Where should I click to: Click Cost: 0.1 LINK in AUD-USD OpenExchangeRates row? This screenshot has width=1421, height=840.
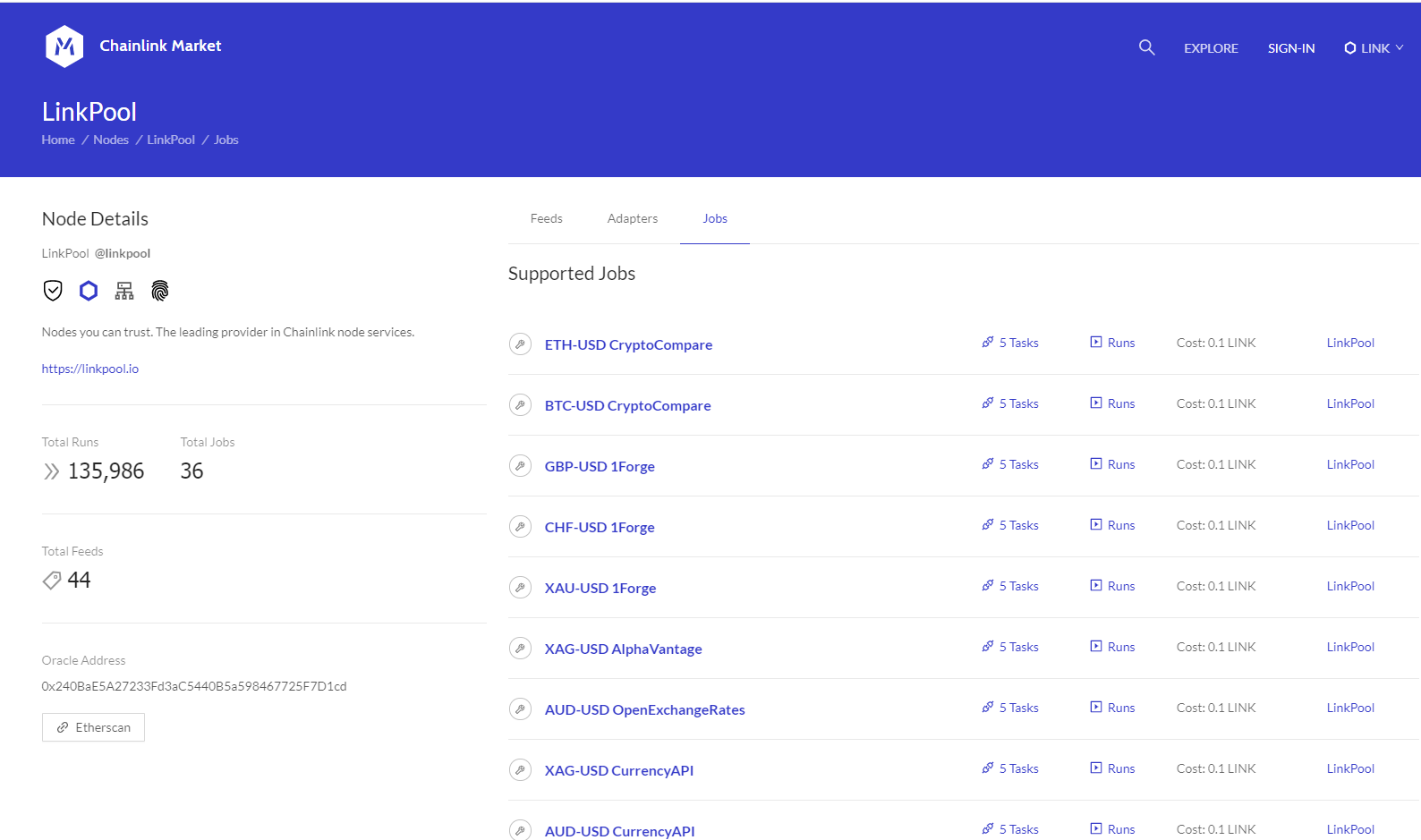click(x=1216, y=708)
